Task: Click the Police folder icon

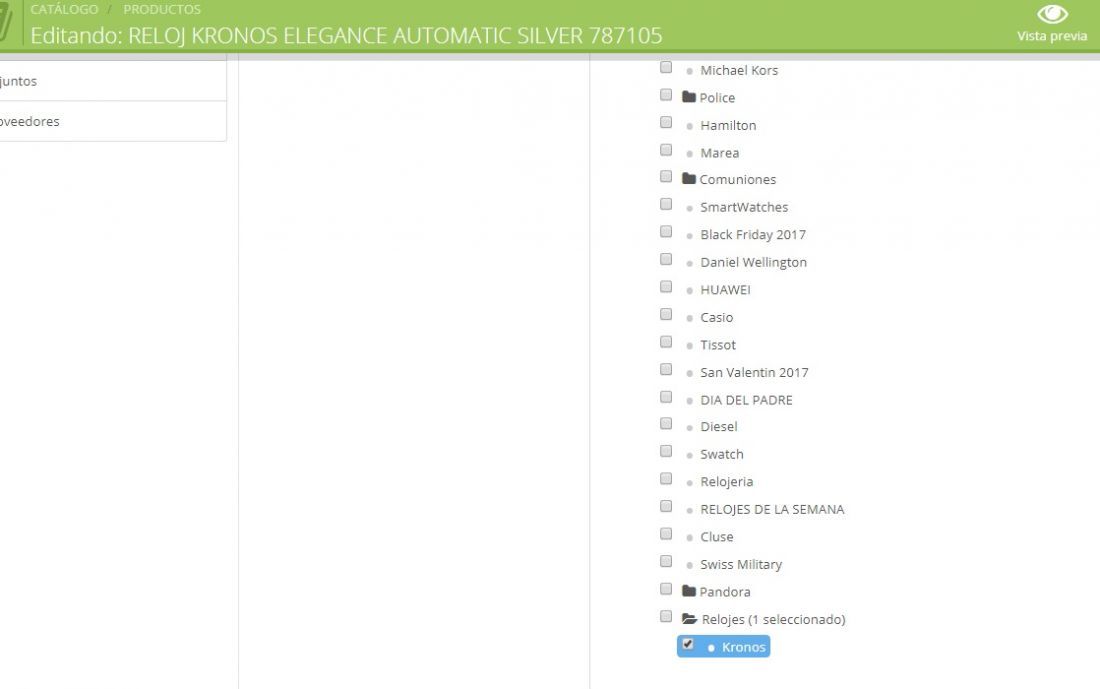Action: [x=689, y=97]
